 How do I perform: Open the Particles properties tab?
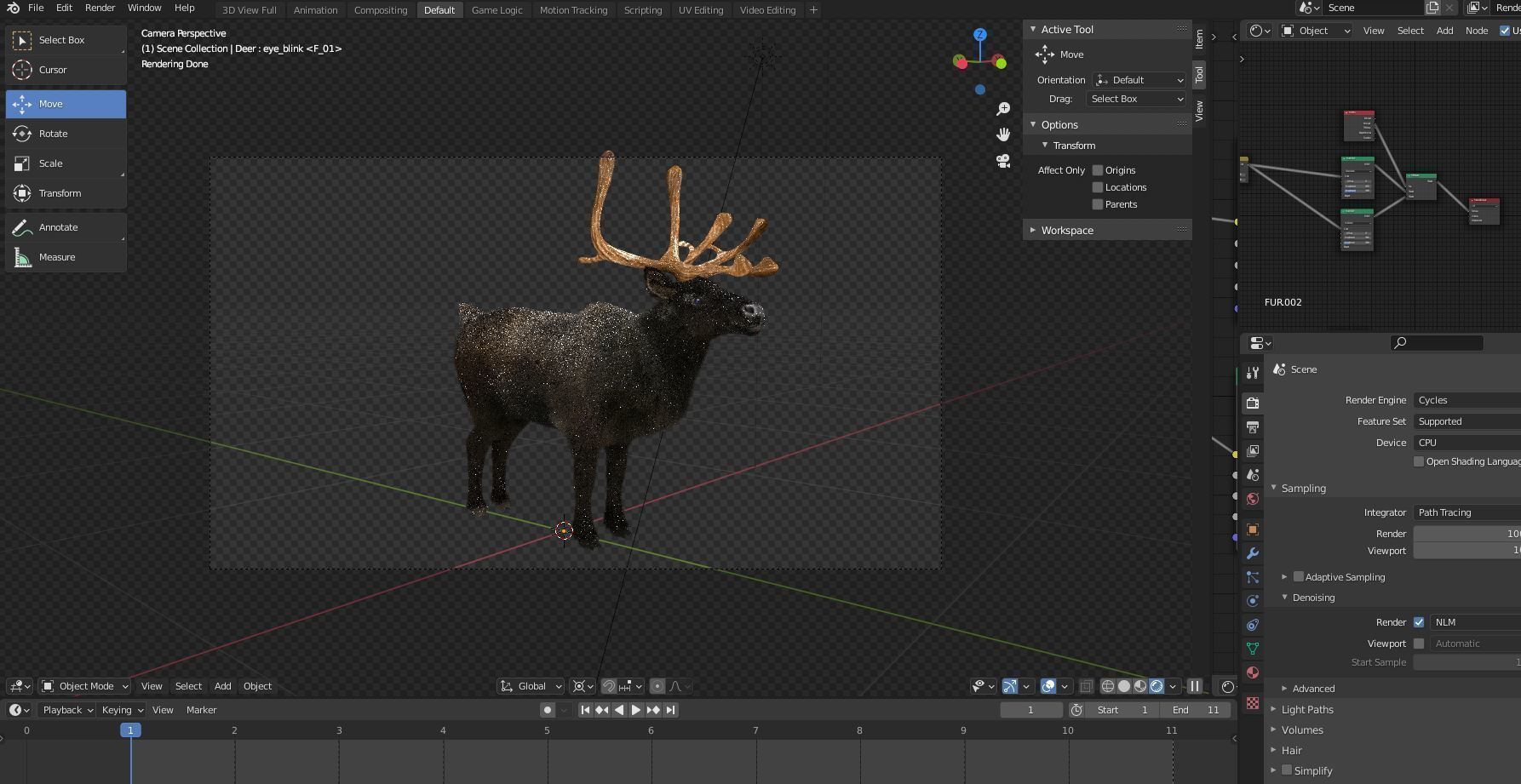pos(1253,577)
